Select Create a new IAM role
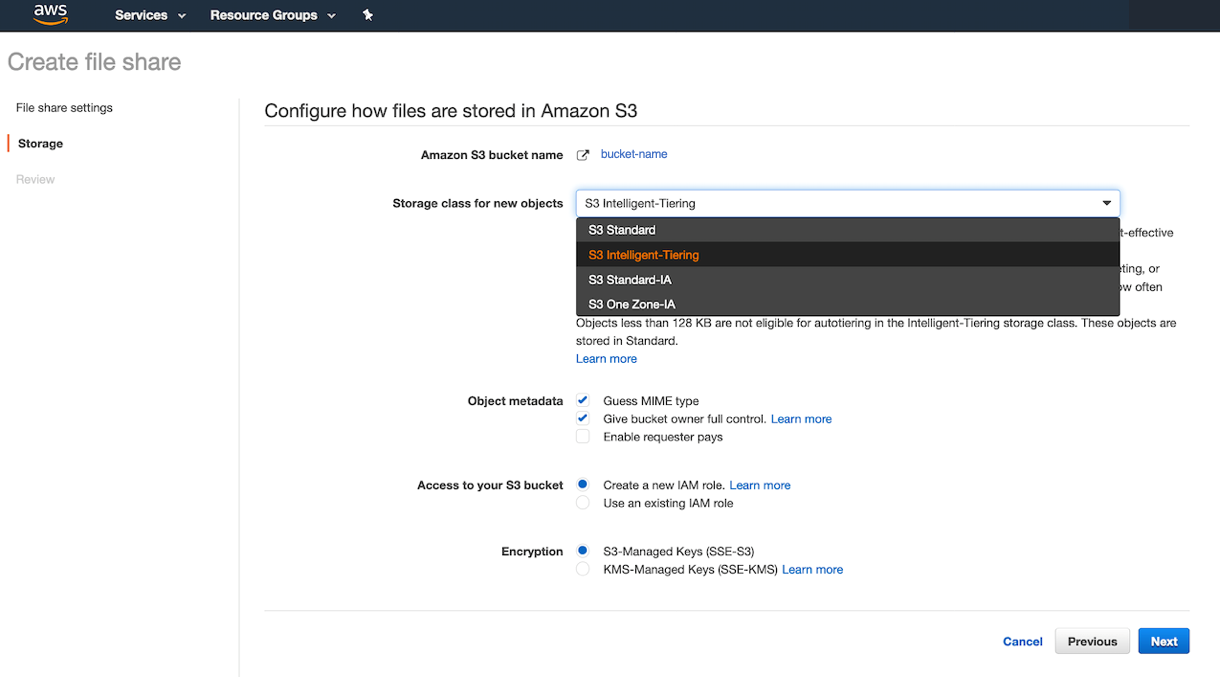Viewport: 1222px width, 685px height. [583, 484]
